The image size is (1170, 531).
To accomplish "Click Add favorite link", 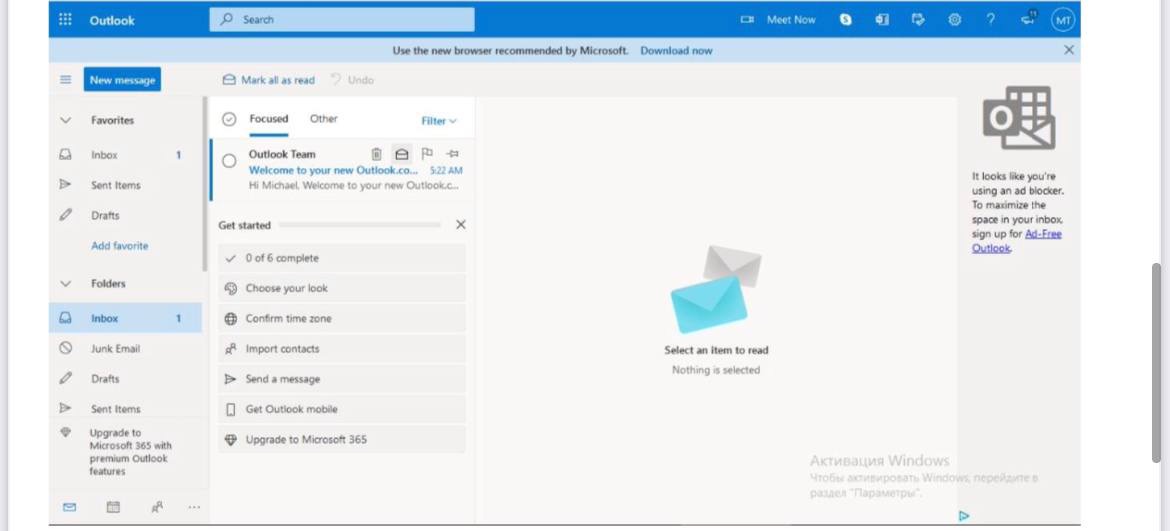I will click(x=119, y=245).
